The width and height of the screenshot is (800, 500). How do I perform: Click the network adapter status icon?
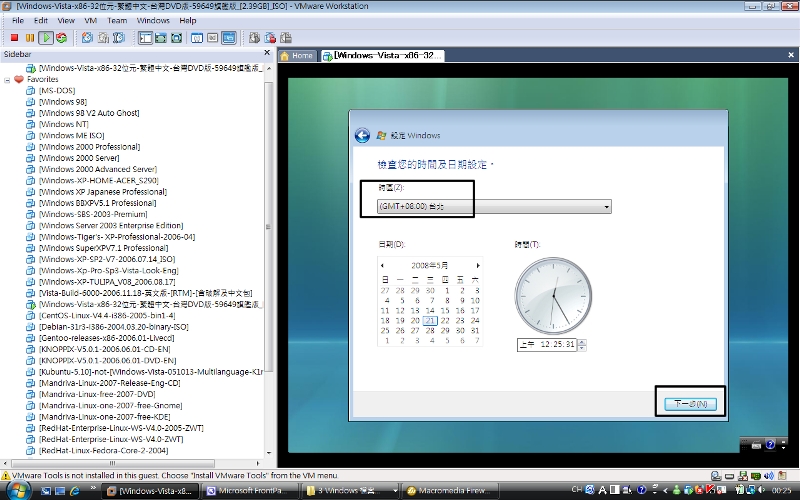[755, 476]
